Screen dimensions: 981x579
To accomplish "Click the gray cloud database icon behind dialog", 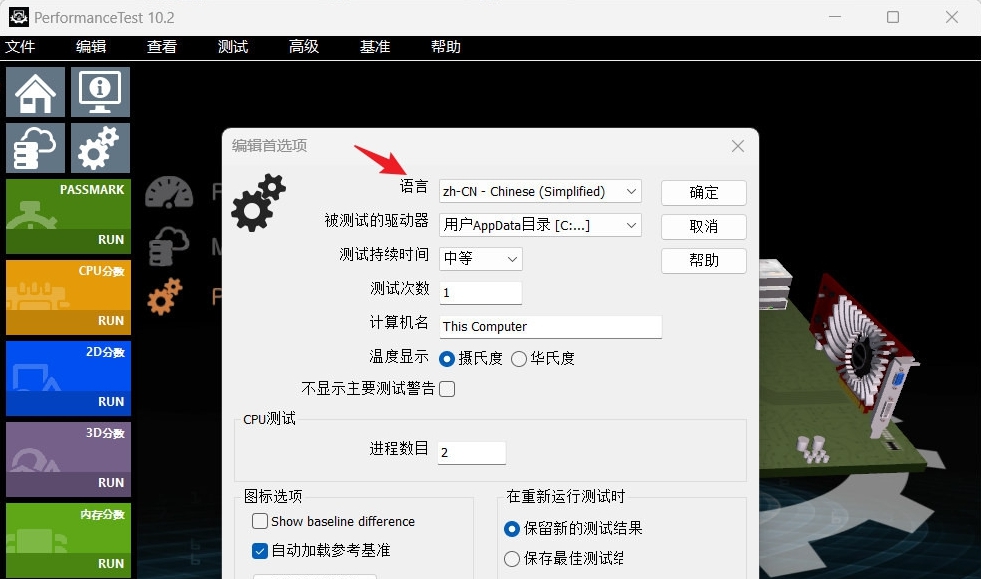I will [169, 245].
